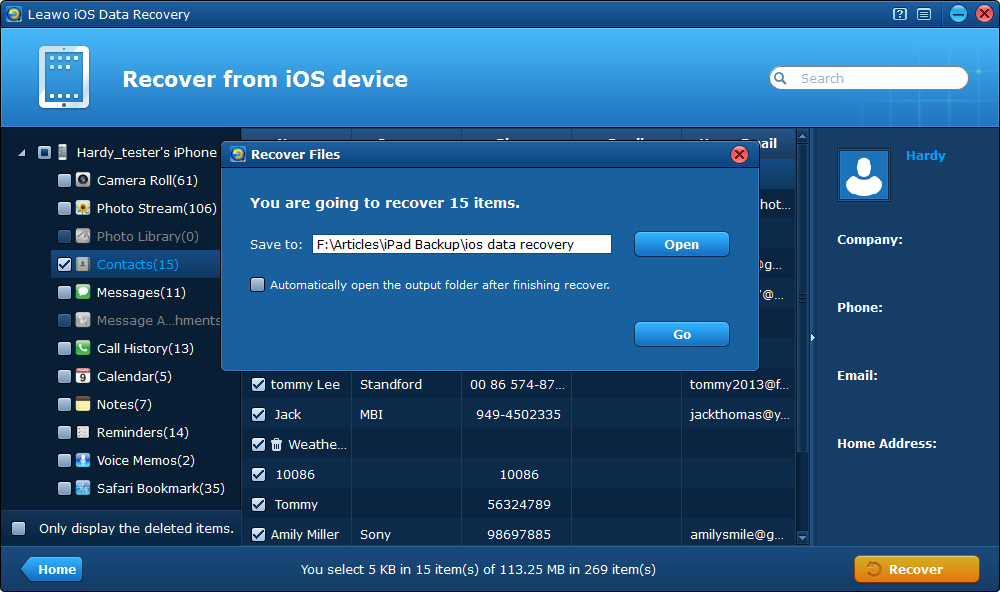The image size is (1000, 592).
Task: Click Go to start recovery
Action: coord(682,334)
